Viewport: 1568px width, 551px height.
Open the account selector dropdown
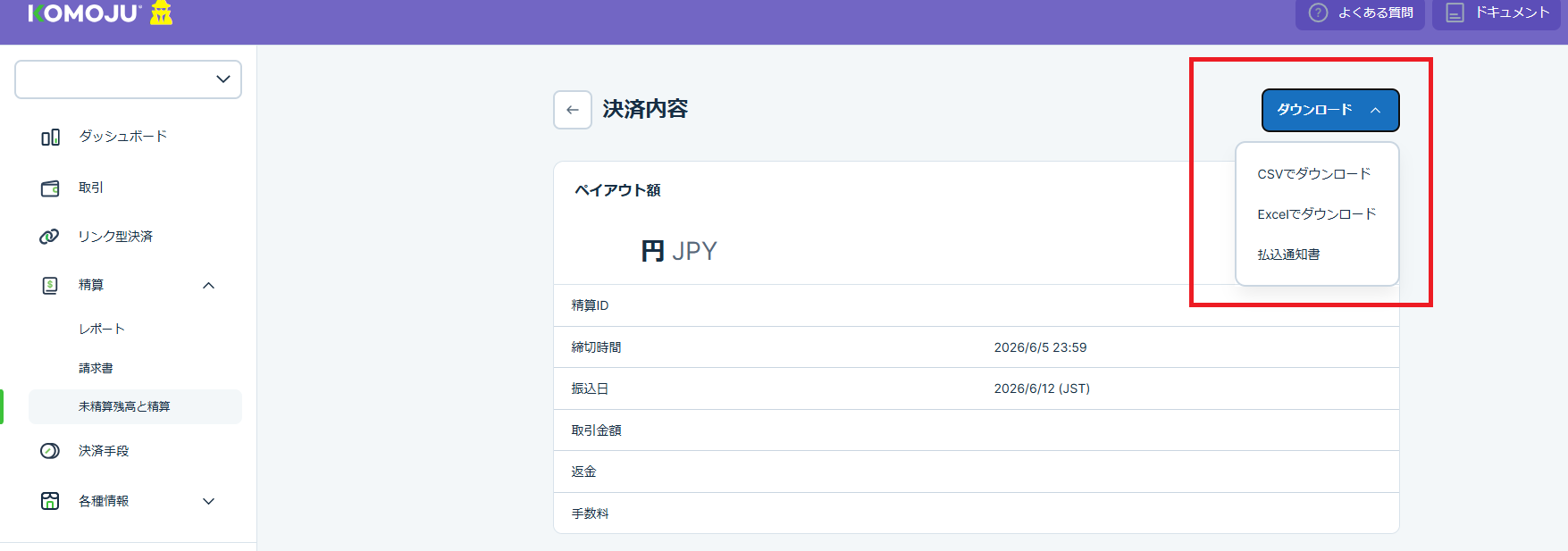click(128, 79)
